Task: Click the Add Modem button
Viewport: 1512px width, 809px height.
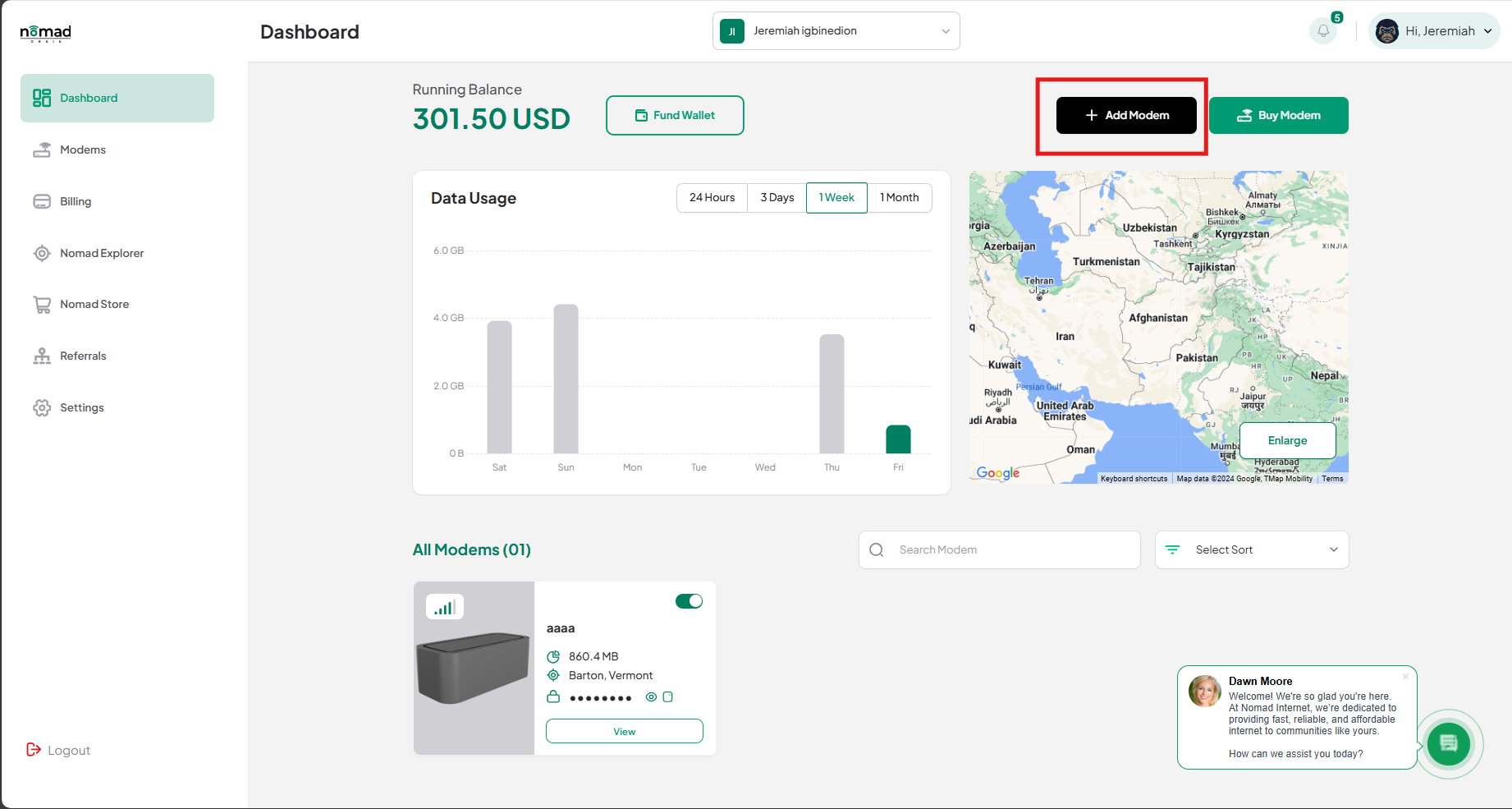Action: [1126, 115]
